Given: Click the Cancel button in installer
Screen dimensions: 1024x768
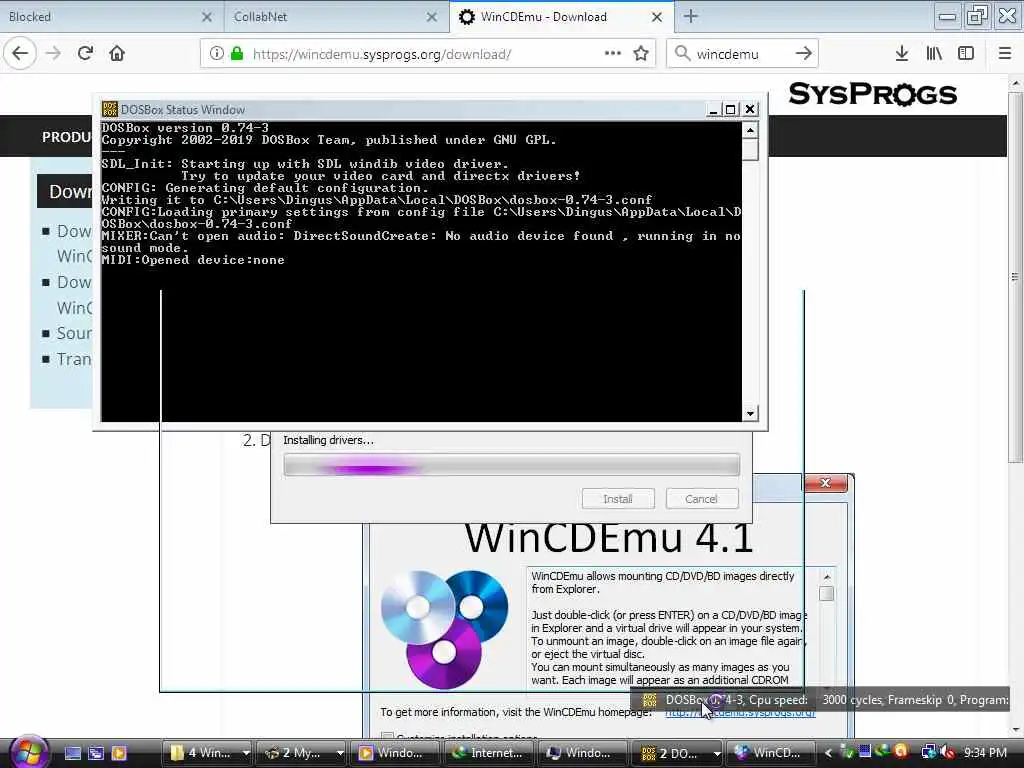Looking at the screenshot, I should 702,499.
